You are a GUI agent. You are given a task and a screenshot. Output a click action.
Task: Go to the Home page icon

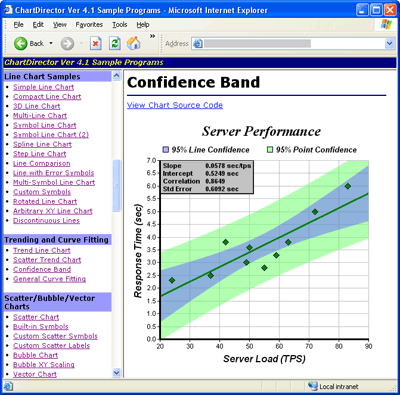pos(134,43)
